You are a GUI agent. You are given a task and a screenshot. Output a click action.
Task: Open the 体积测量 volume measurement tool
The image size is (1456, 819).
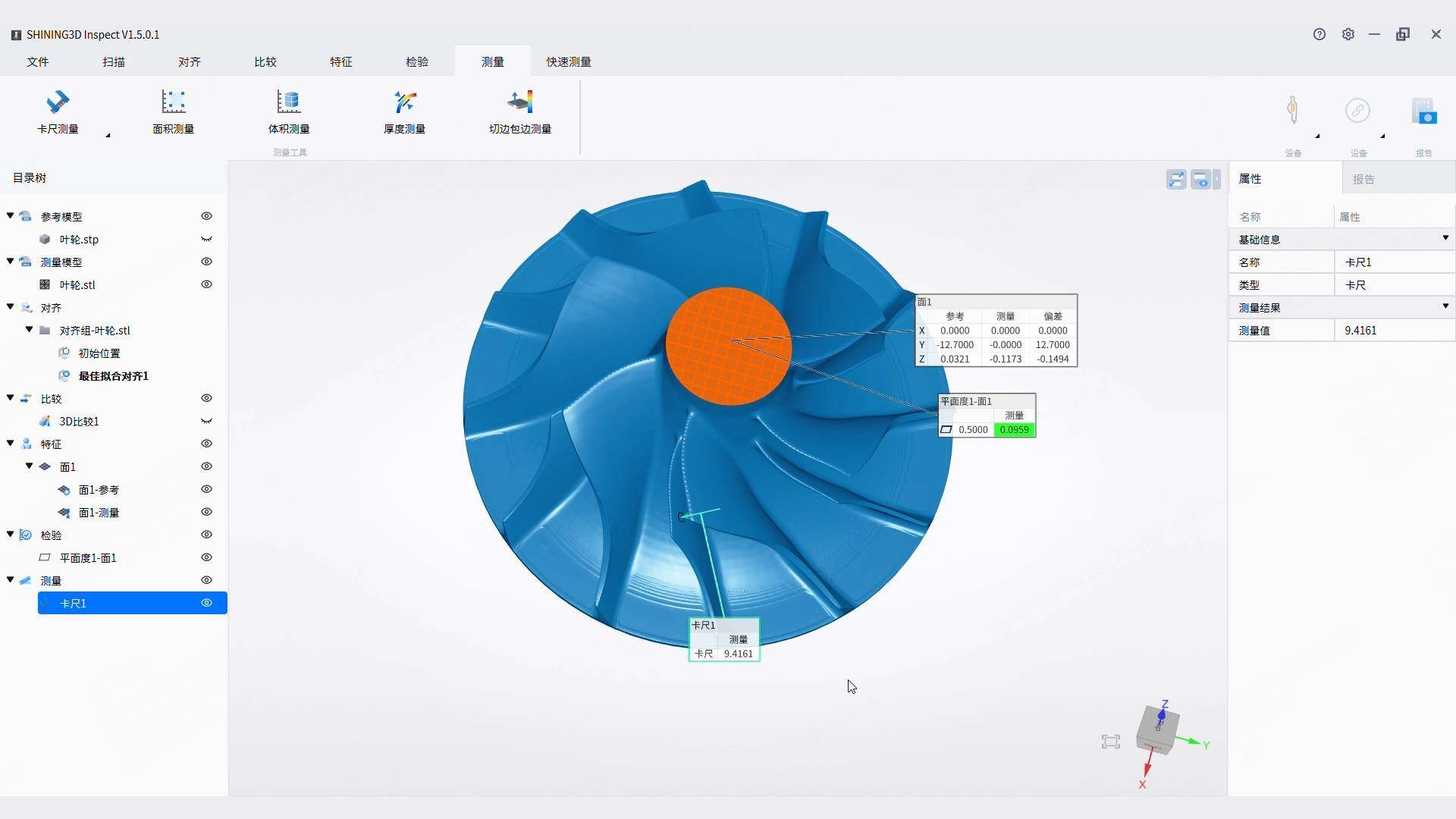[x=288, y=111]
